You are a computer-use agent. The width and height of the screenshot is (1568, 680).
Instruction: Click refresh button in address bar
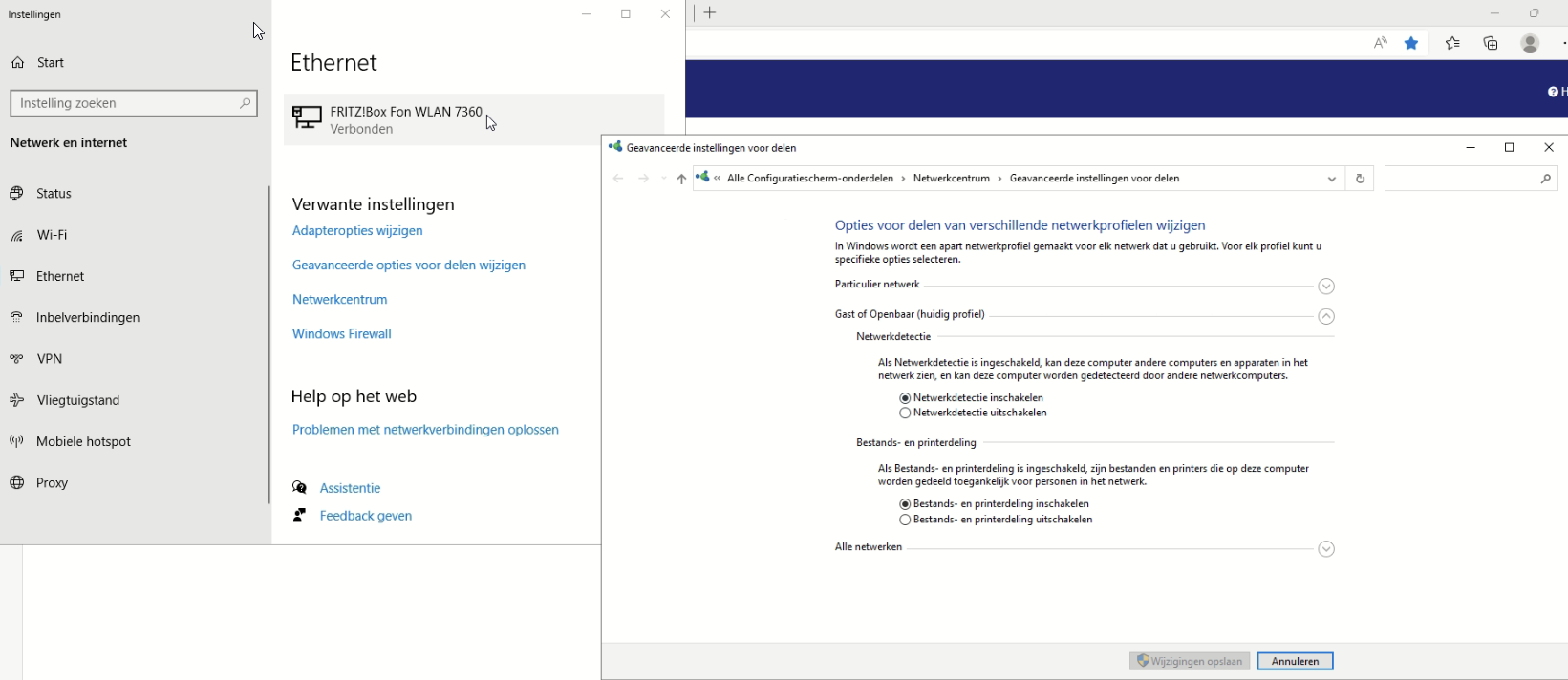point(1360,179)
